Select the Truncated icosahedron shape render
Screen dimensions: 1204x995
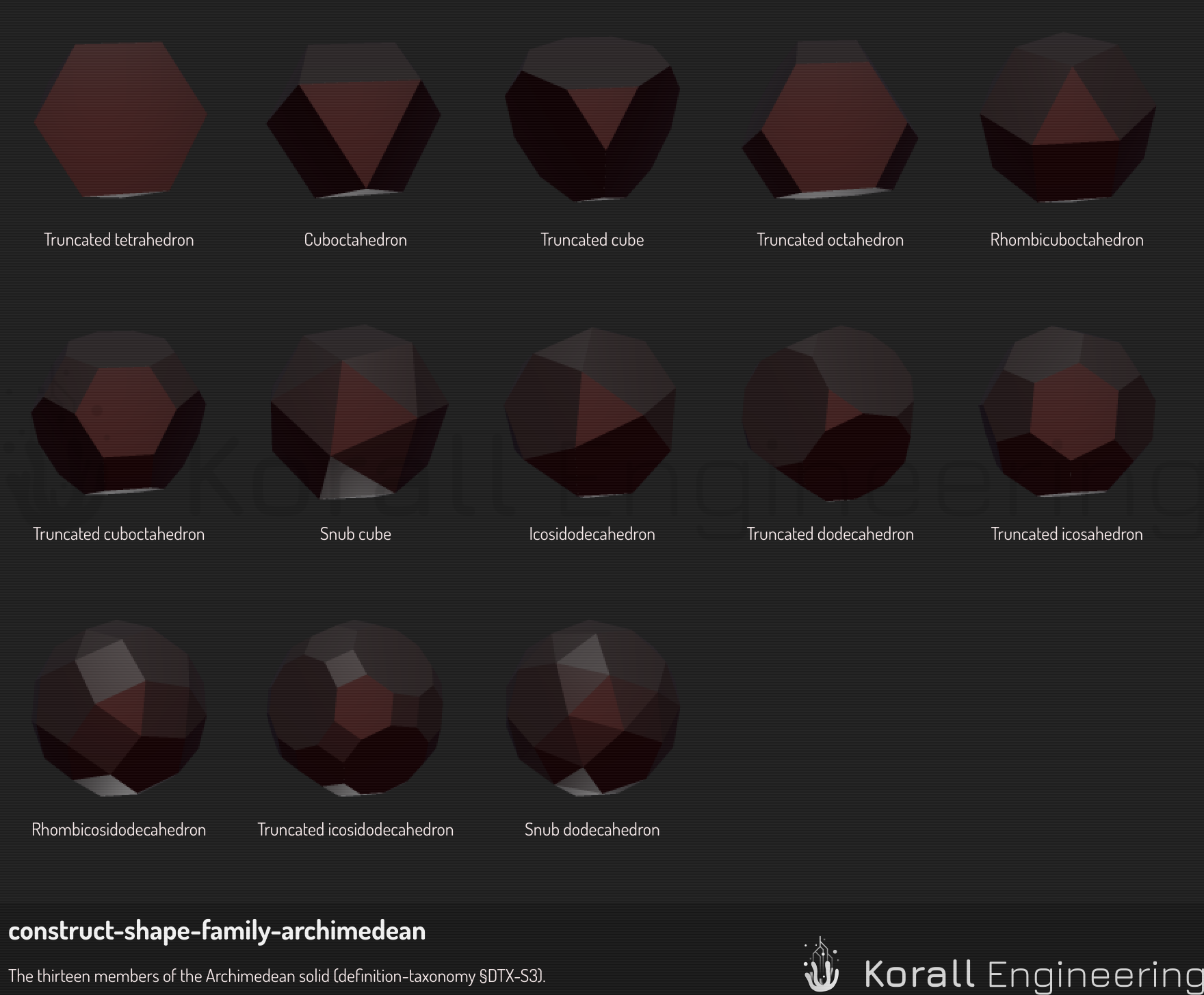[x=1067, y=411]
